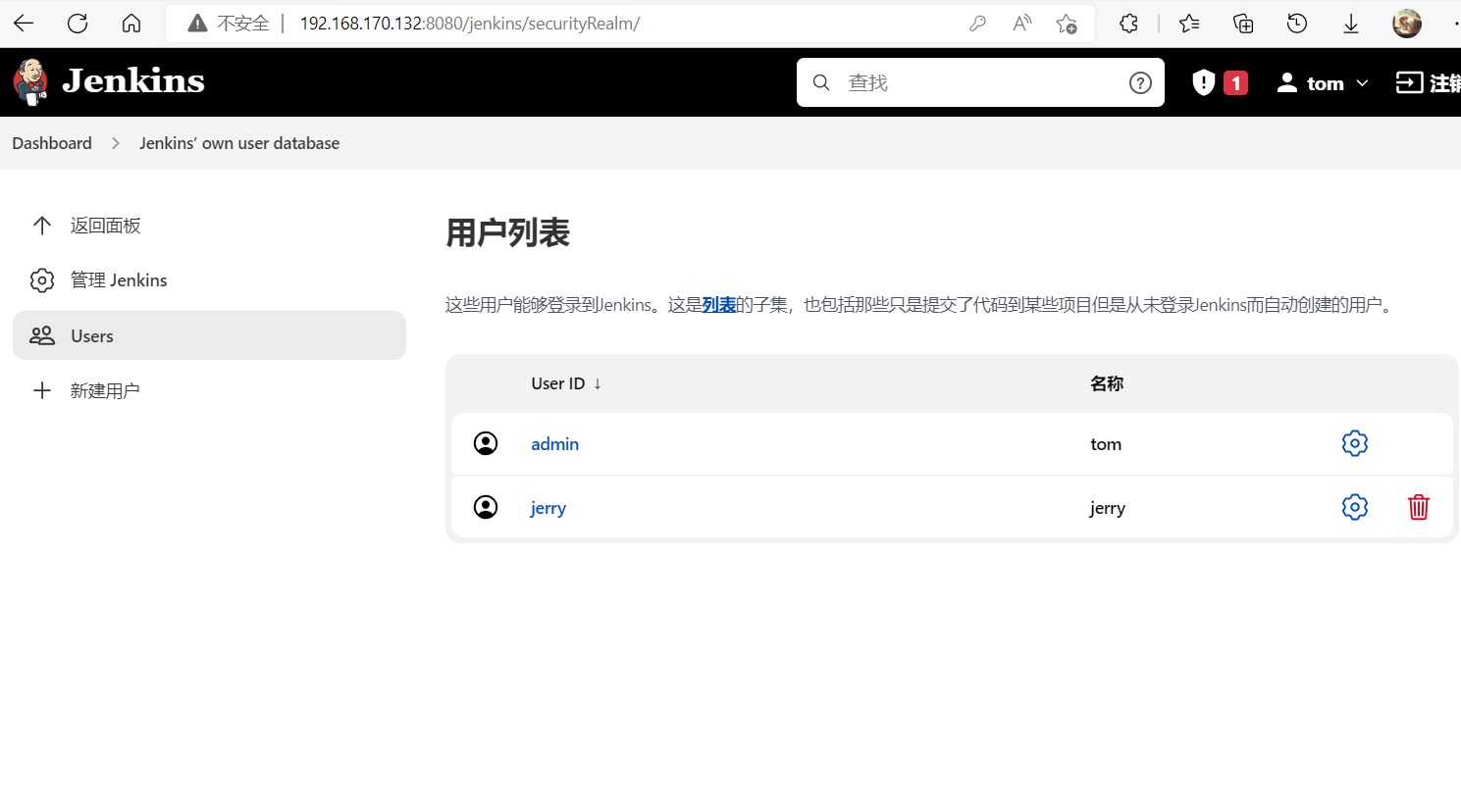
Task: Go to the browser home page icon
Action: point(131,24)
